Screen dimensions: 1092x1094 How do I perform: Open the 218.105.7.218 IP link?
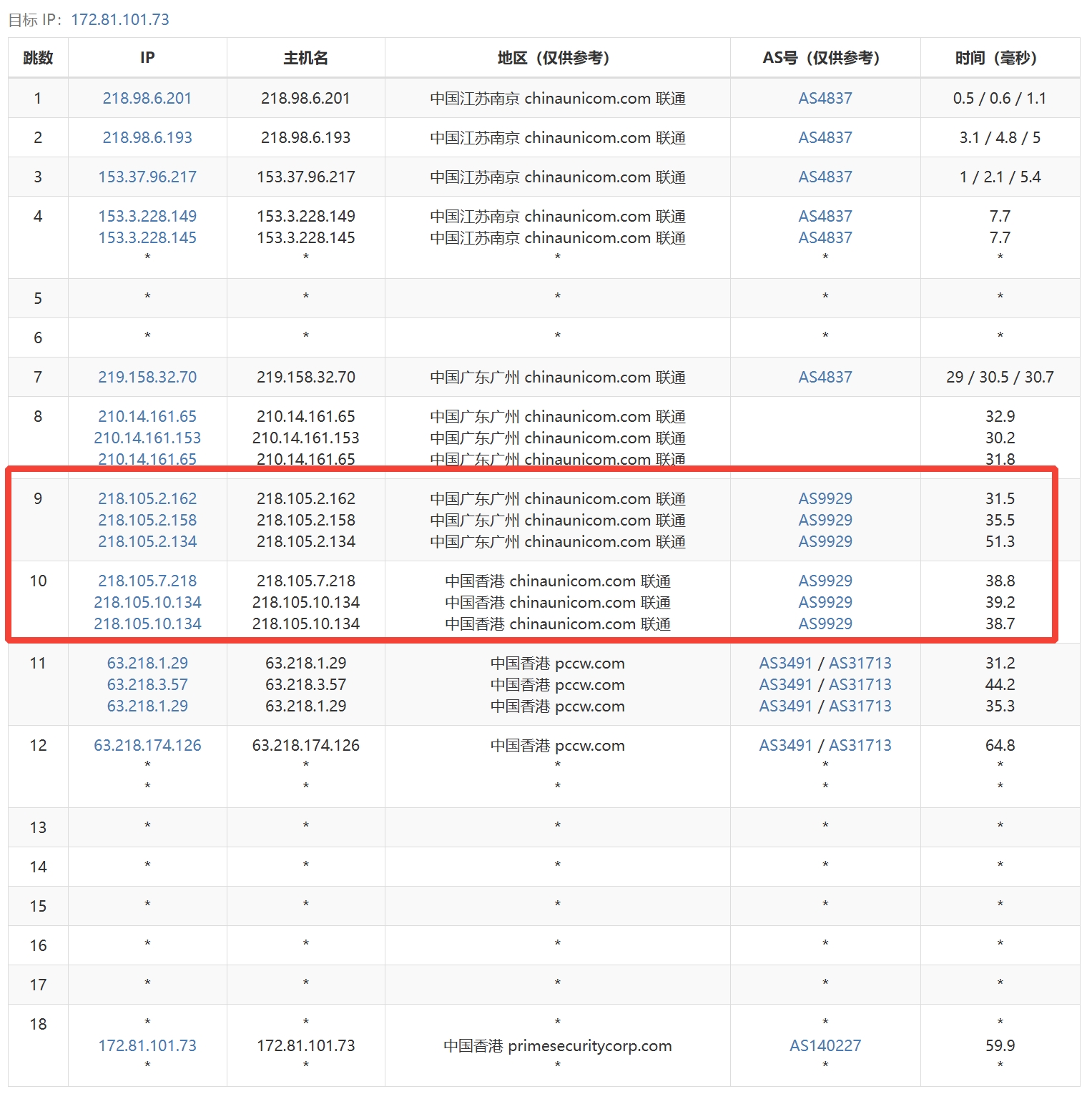pyautogui.click(x=147, y=581)
